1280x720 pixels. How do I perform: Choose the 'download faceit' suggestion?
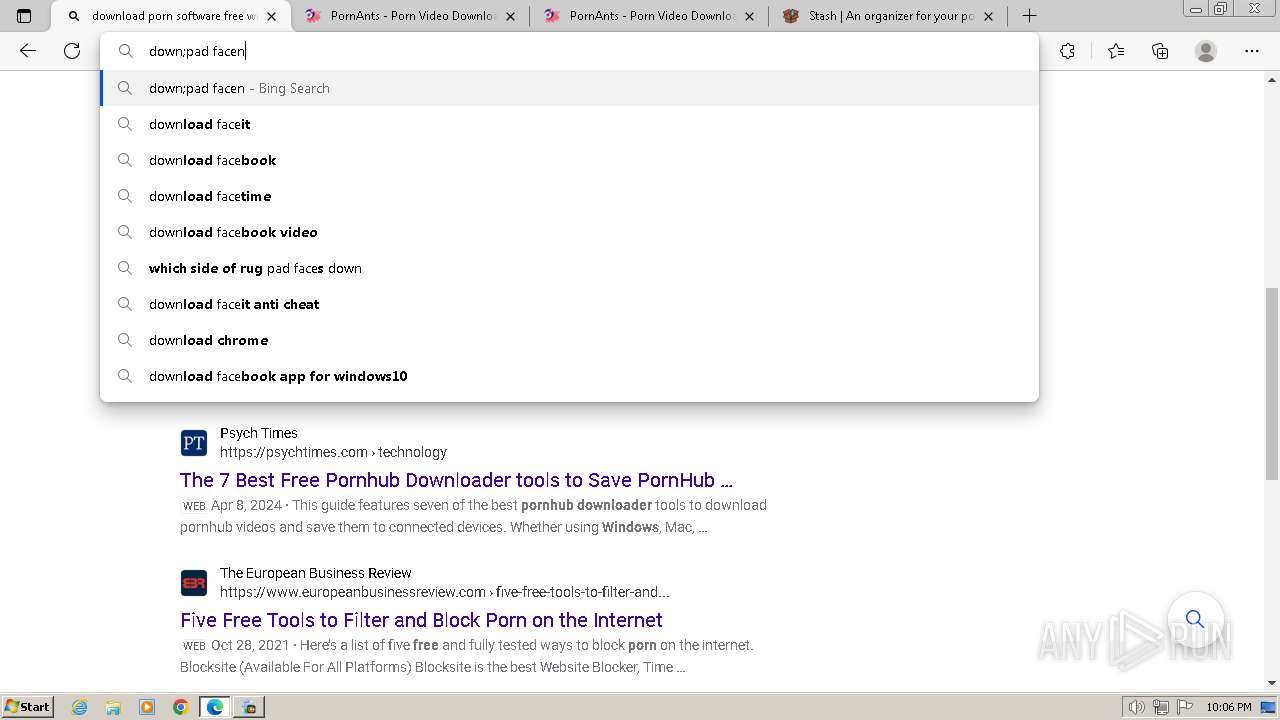570,124
